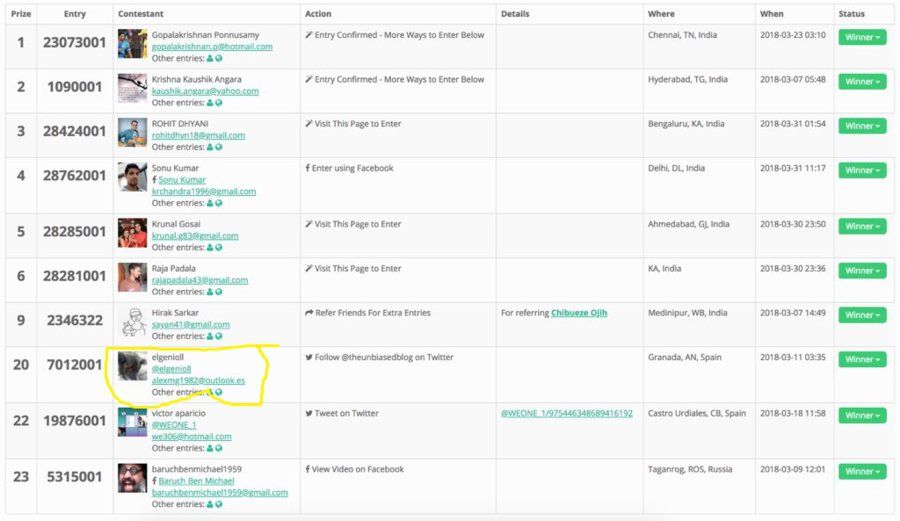Image resolution: width=900 pixels, height=521 pixels.
Task: Click person icon in Raja Padala's other entries
Action: [x=210, y=291]
